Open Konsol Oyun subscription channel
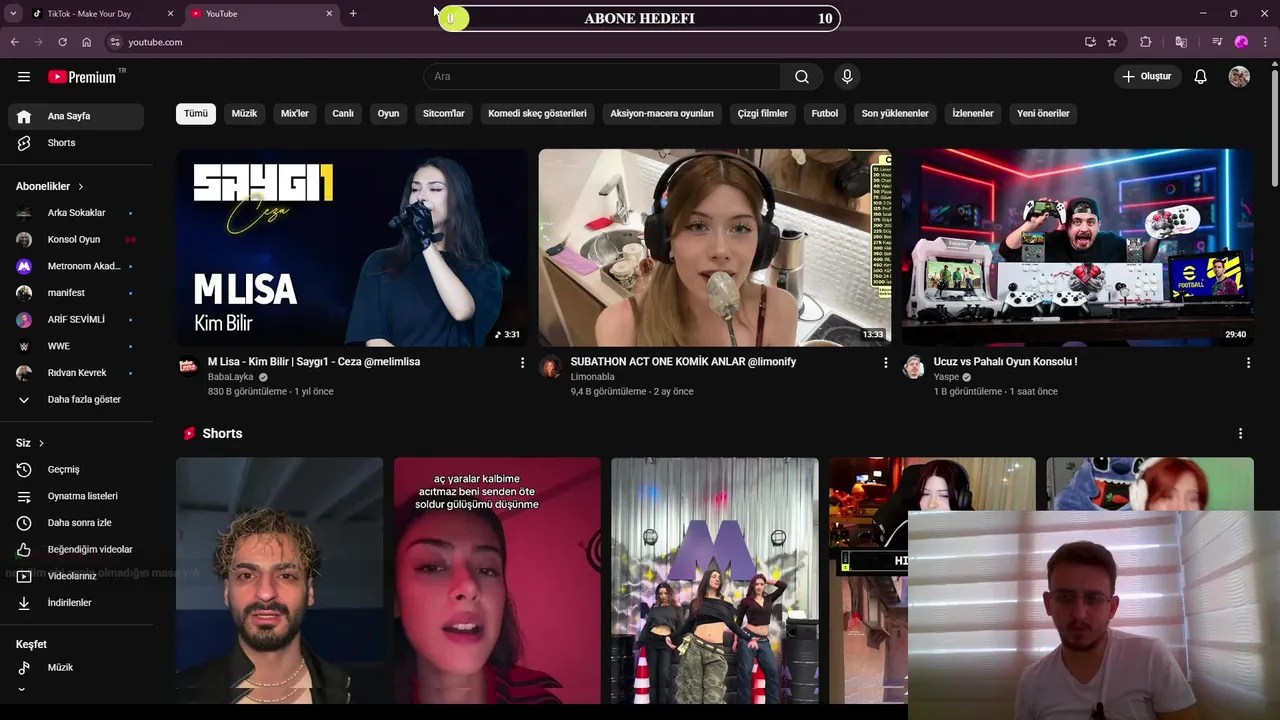 (76, 240)
